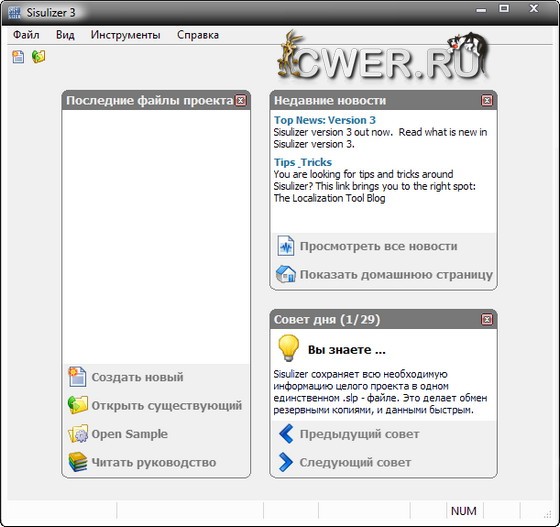Viewport: 560px width, 527px height.
Task: Click the light bulb tip icon
Action: click(x=288, y=348)
